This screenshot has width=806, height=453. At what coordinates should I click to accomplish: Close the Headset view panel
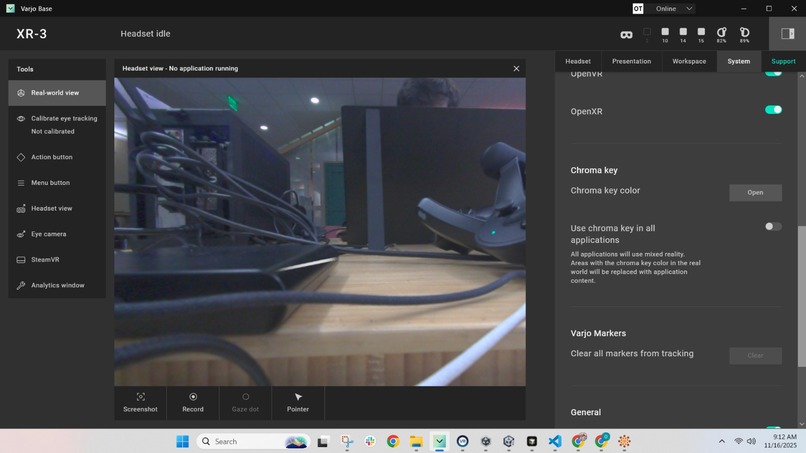point(516,68)
